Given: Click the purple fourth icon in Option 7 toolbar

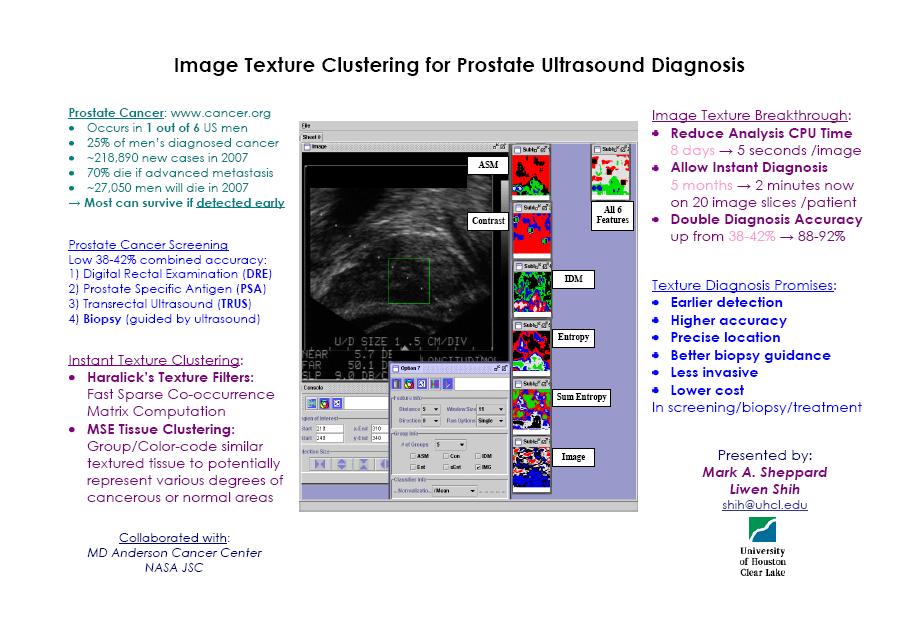Looking at the screenshot, I should (435, 384).
